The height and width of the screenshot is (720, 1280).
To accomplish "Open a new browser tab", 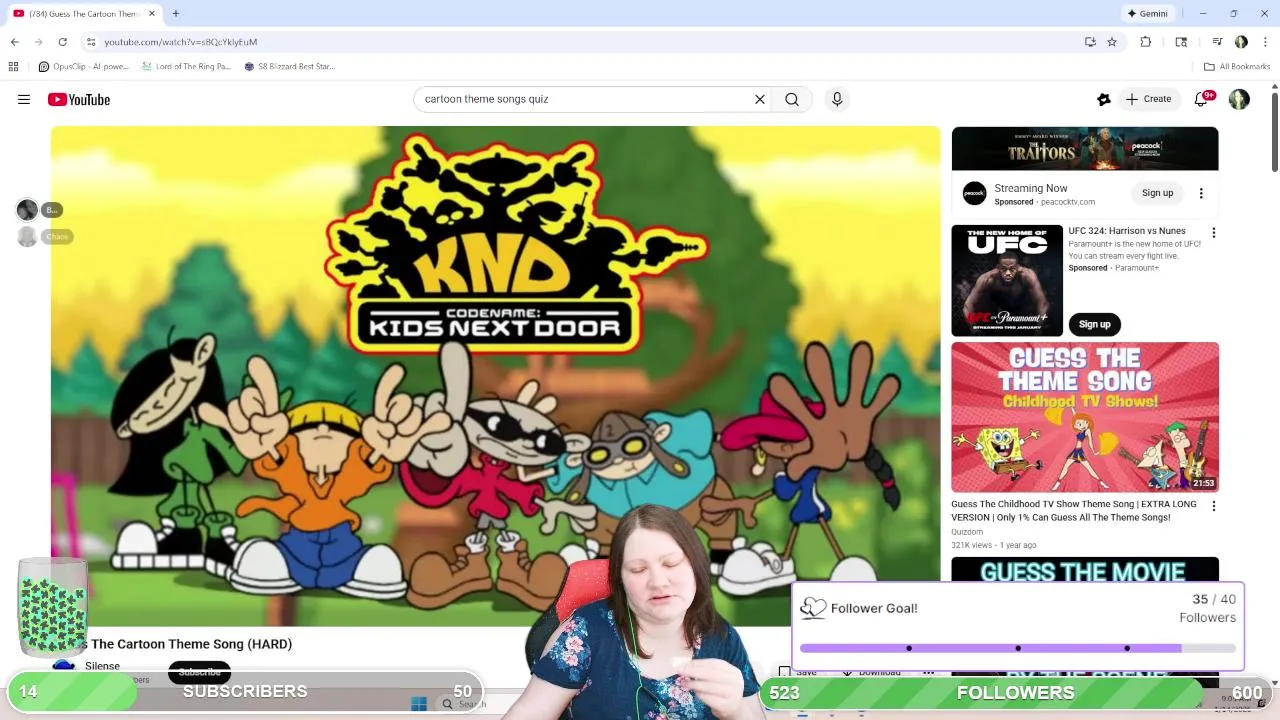I will (x=175, y=13).
